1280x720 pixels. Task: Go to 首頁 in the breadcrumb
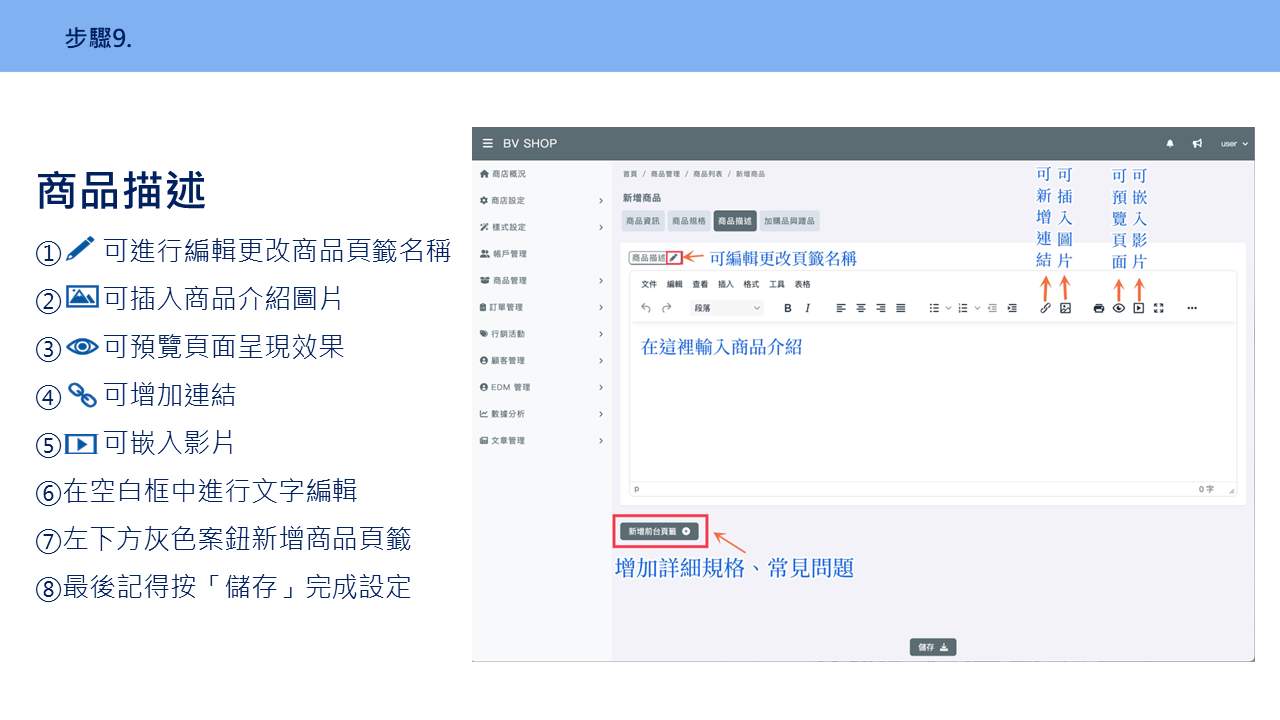click(630, 174)
